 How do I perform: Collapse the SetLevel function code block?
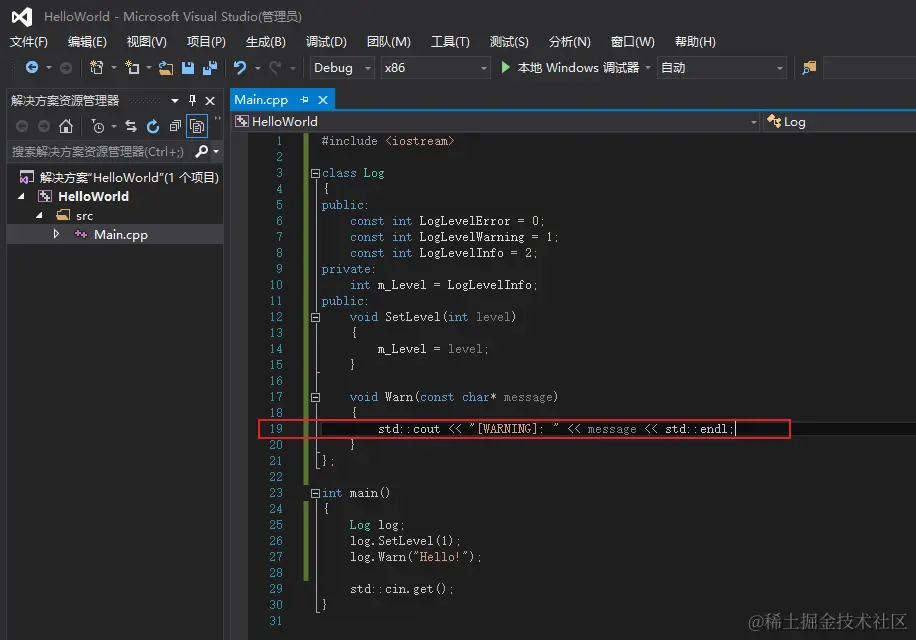pos(315,317)
